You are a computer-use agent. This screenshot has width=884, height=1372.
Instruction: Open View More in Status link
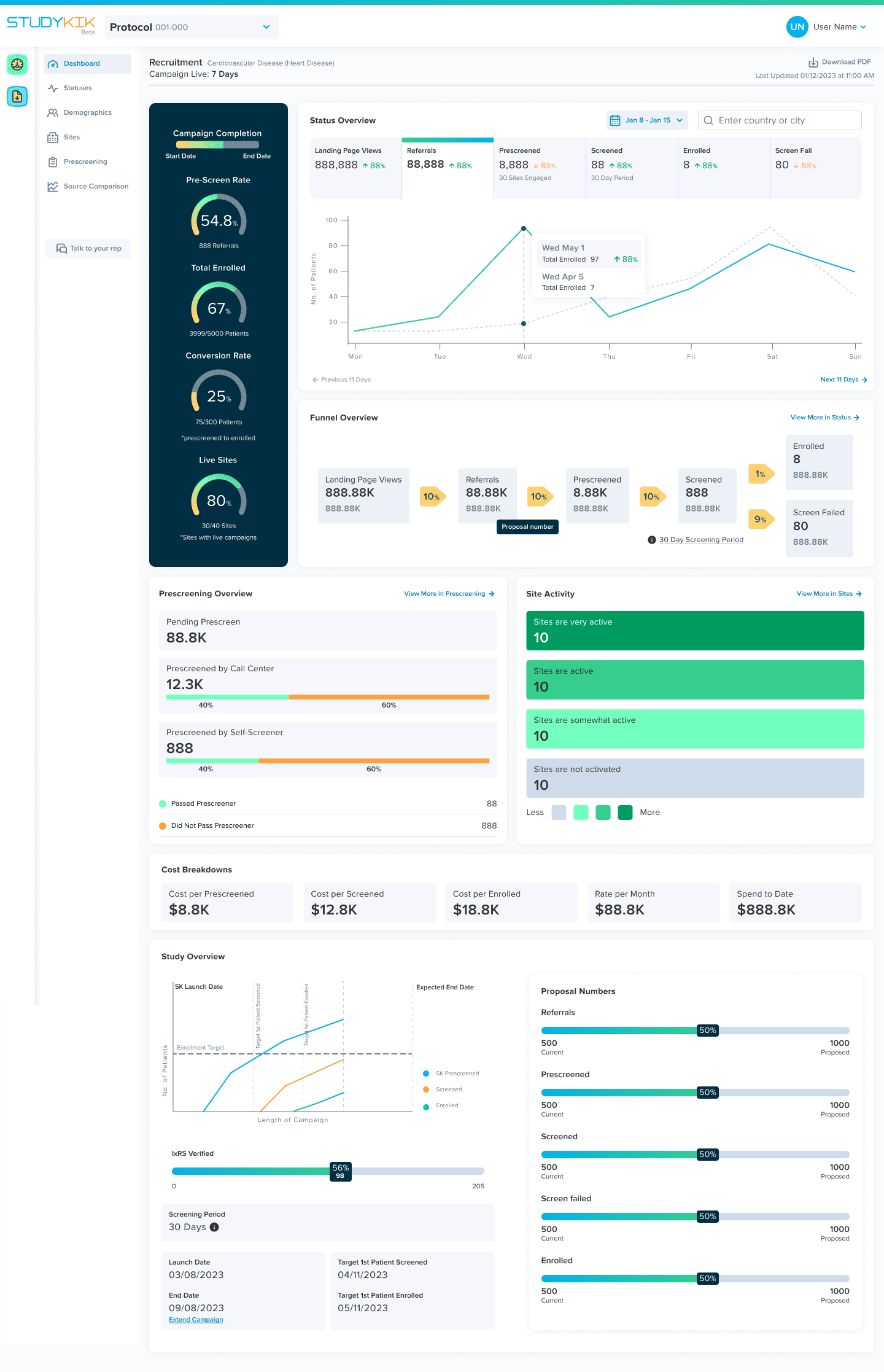click(825, 418)
